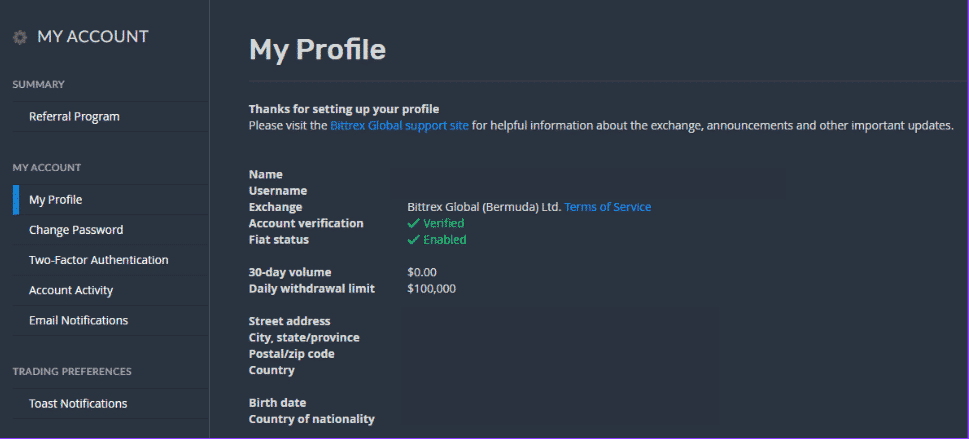The width and height of the screenshot is (969, 439).
Task: Click the $100,000 withdrawal limit value
Action: click(x=431, y=289)
